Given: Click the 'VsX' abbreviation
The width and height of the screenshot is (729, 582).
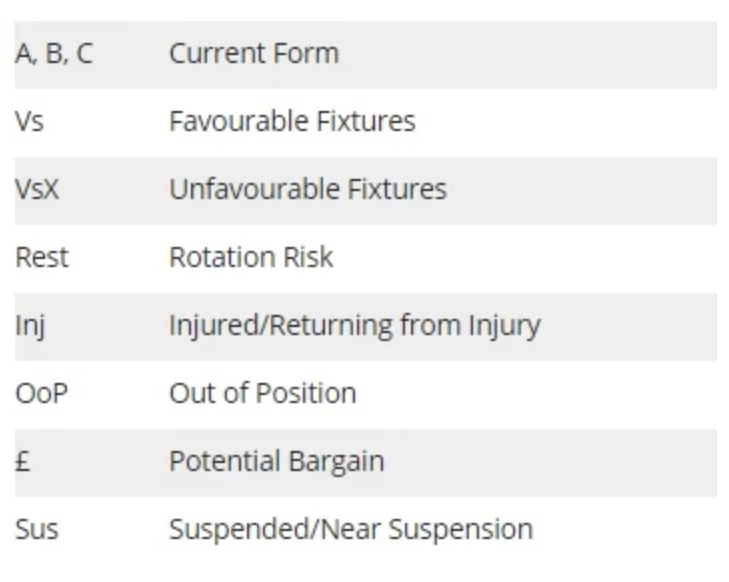Looking at the screenshot, I should tap(37, 189).
